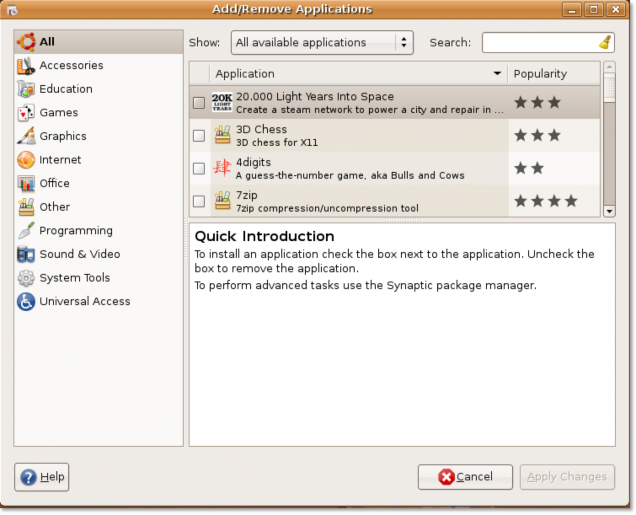Viewport: 636px width, 515px height.
Task: Click the two-star rating for 4digits
Action: coord(529,168)
